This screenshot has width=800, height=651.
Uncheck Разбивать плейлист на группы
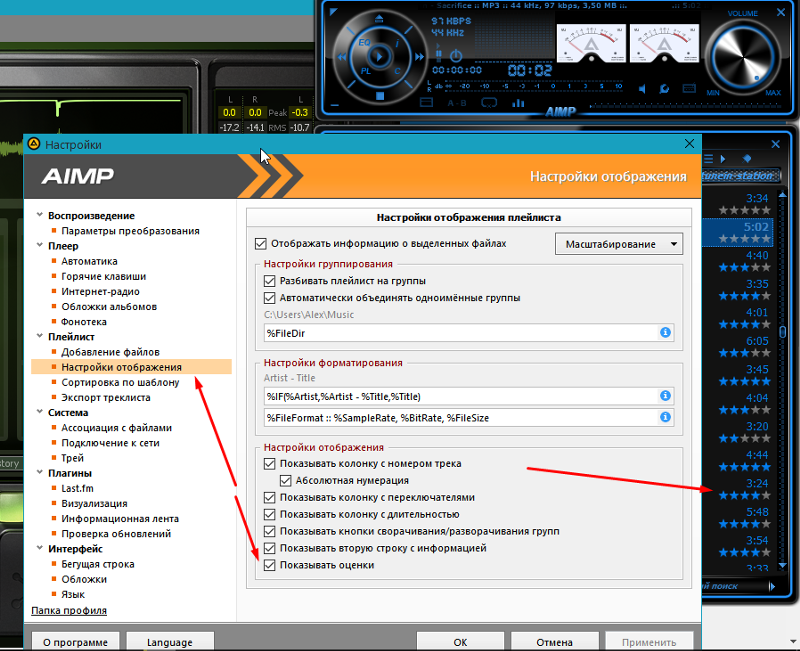269,281
